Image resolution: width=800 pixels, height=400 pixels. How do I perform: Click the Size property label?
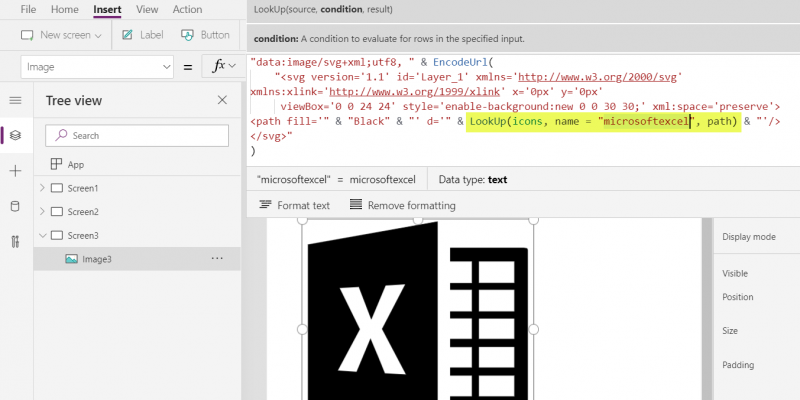click(730, 331)
